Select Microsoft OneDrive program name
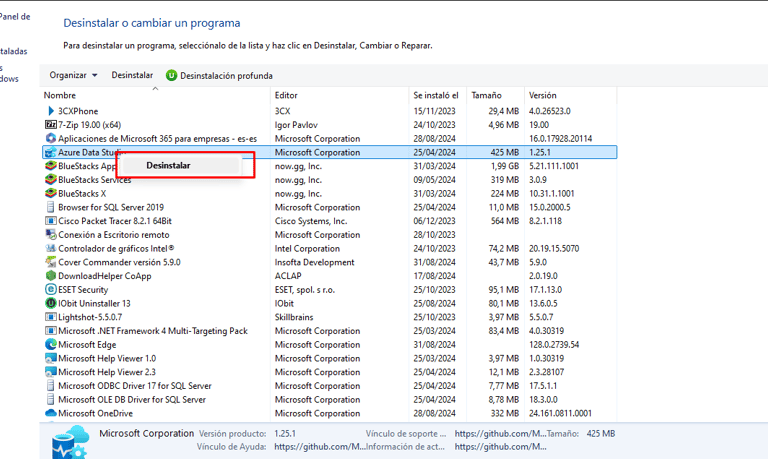Viewport: 768px width, 459px height. pos(96,413)
